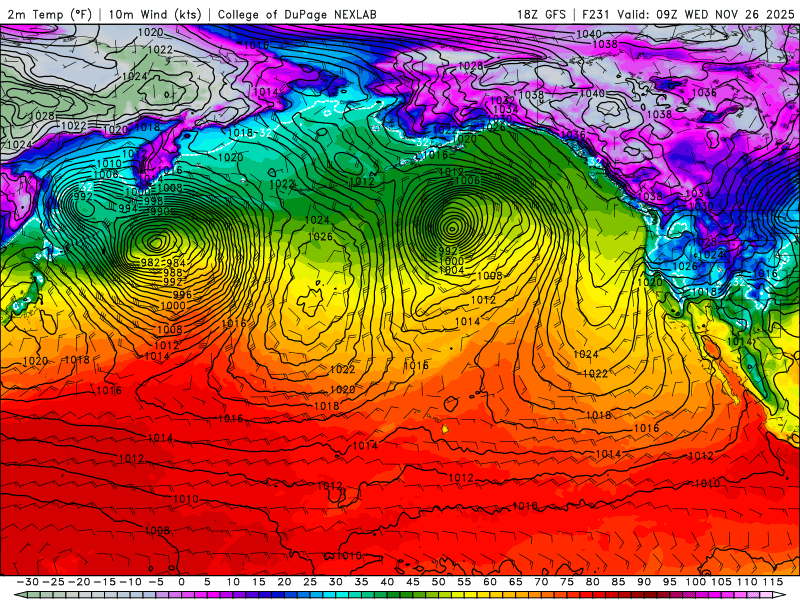Click the "-25" value on the color scale
The width and height of the screenshot is (800, 600).
[53, 582]
